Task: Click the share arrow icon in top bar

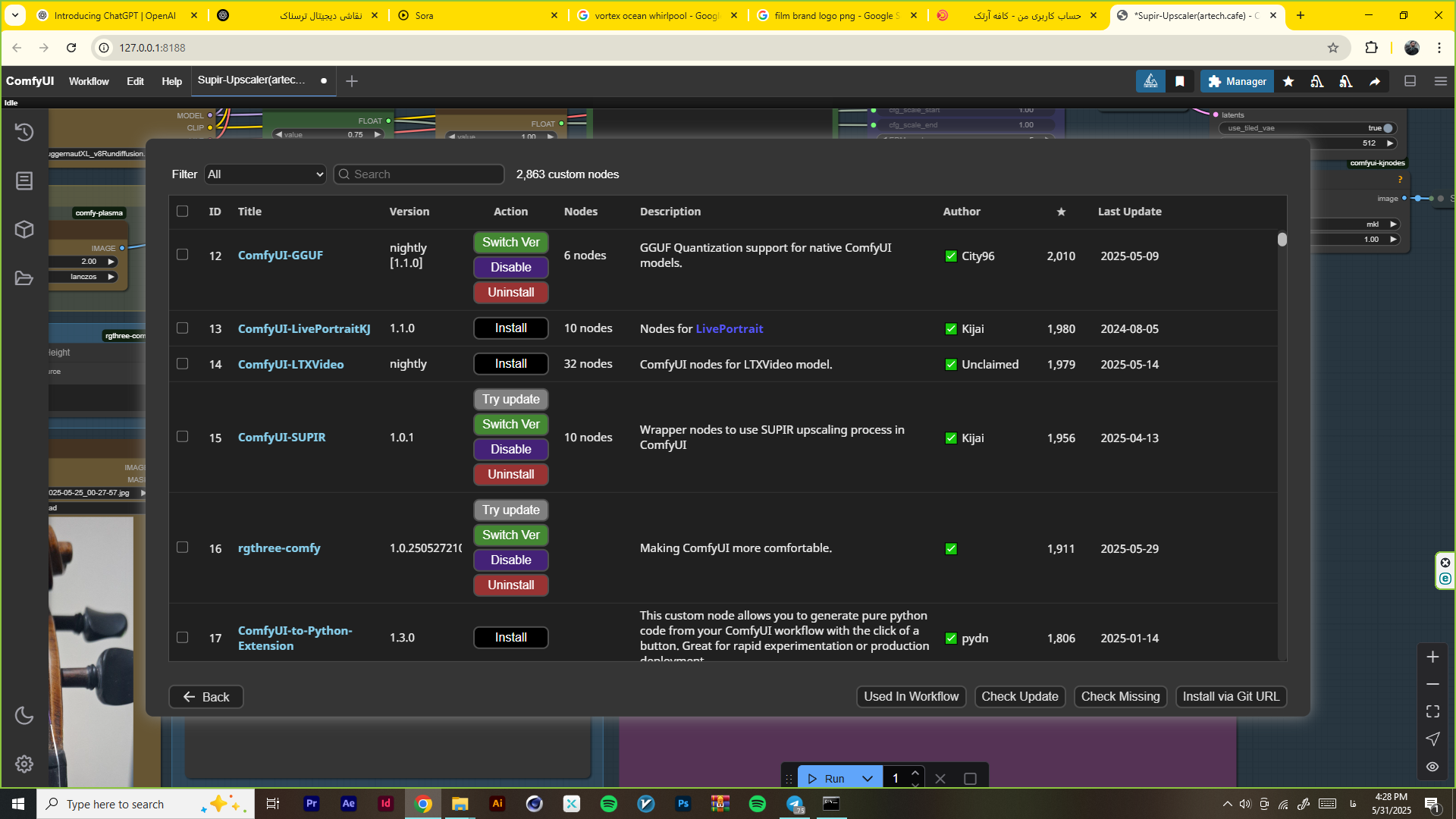Action: coord(1375,81)
